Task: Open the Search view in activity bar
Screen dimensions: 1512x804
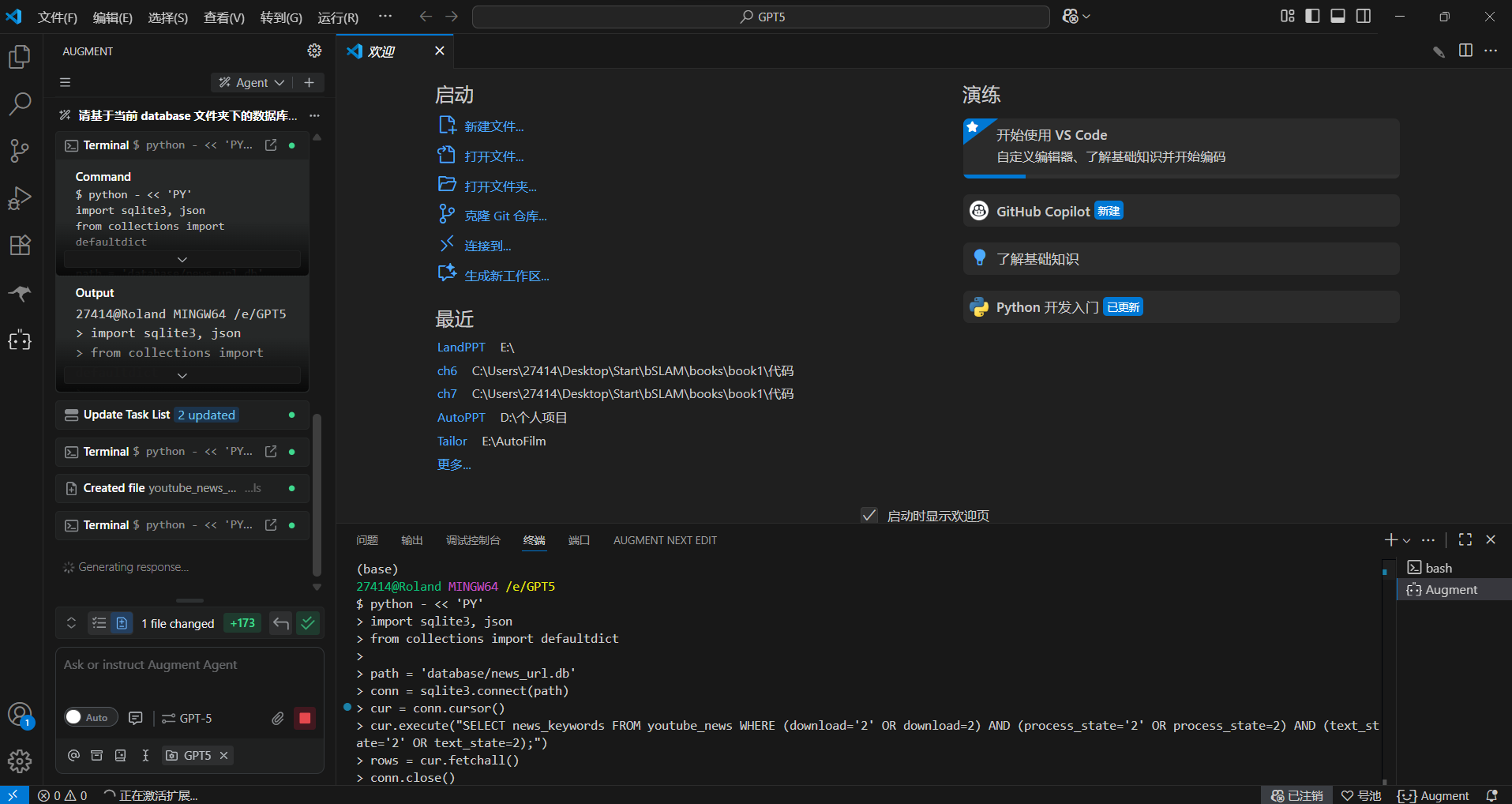Action: 20,103
